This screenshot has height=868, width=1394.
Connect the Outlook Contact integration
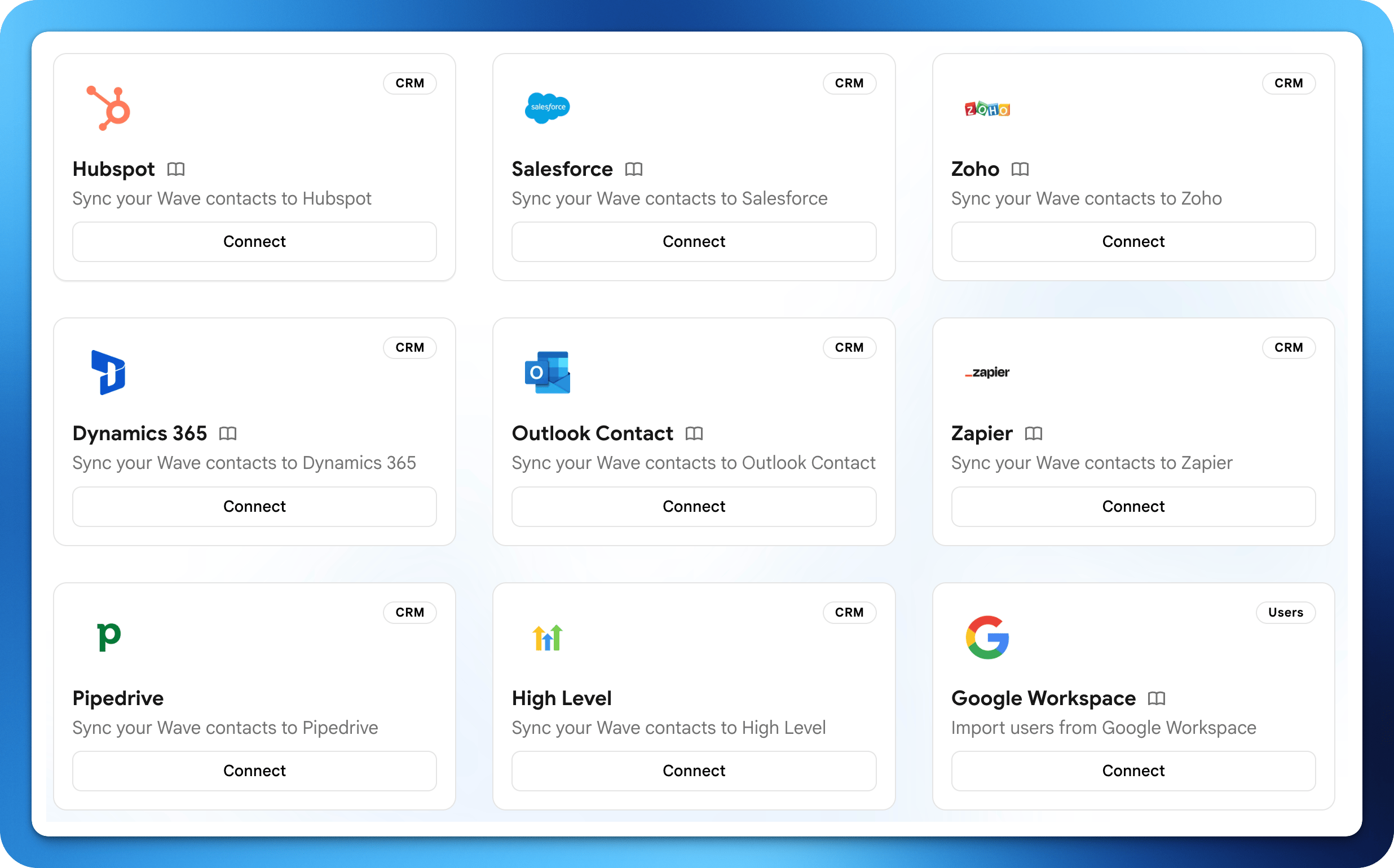(x=694, y=507)
